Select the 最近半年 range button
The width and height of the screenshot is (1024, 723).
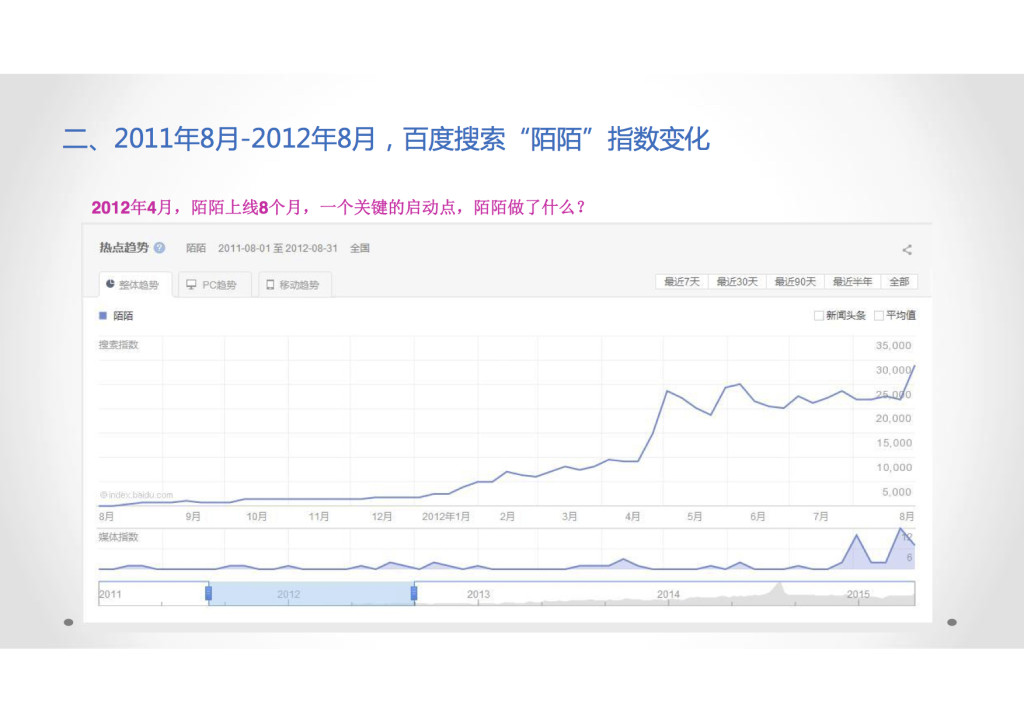pos(852,281)
